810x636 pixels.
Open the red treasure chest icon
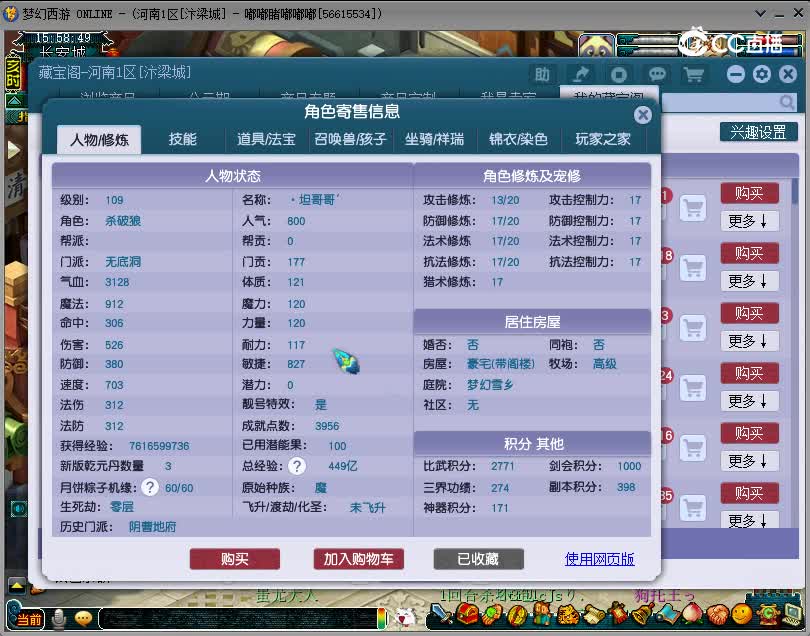pos(466,614)
